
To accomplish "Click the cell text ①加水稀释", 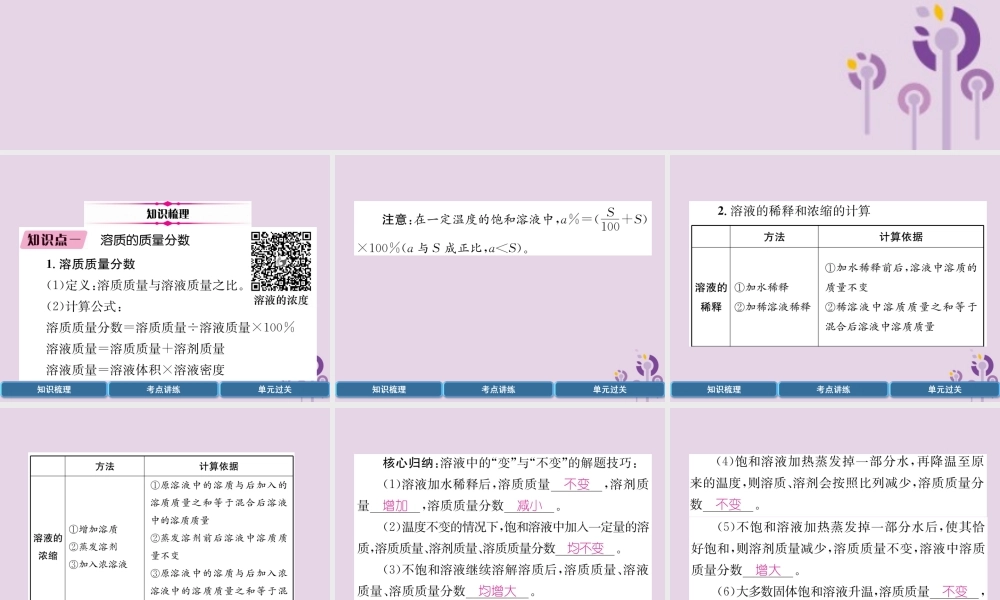I will pyautogui.click(x=761, y=287).
